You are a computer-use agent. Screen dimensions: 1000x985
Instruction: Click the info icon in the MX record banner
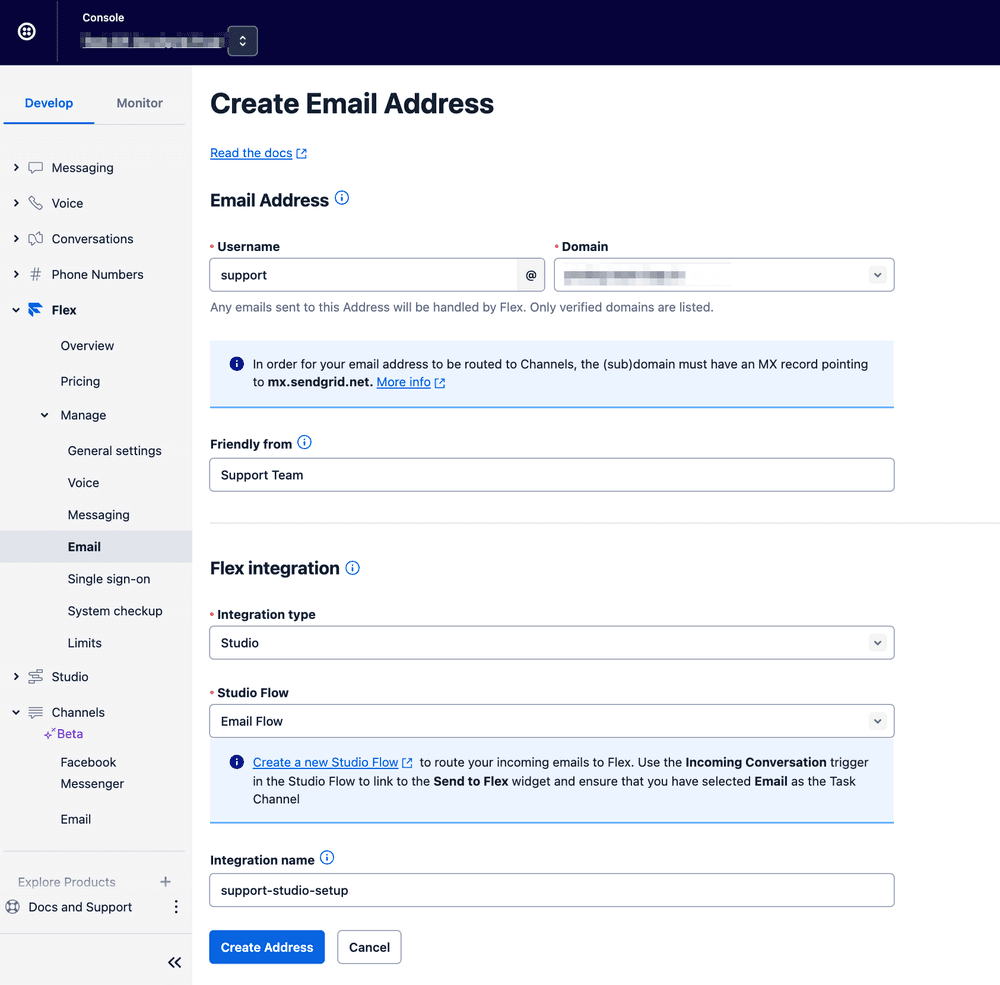[236, 363]
